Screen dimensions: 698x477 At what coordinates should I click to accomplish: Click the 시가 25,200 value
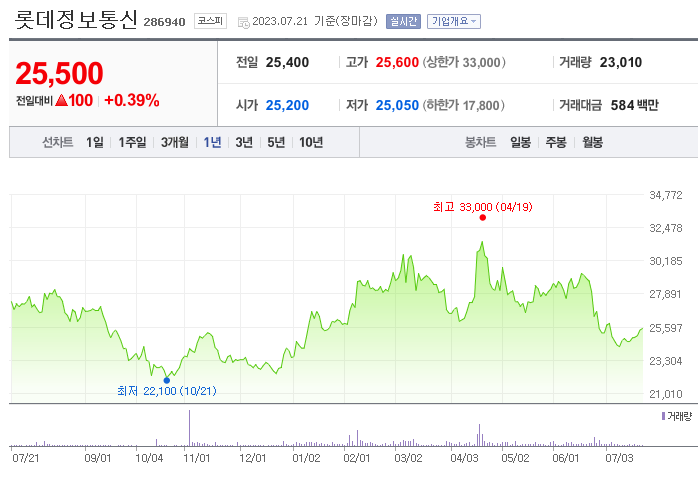point(287,105)
